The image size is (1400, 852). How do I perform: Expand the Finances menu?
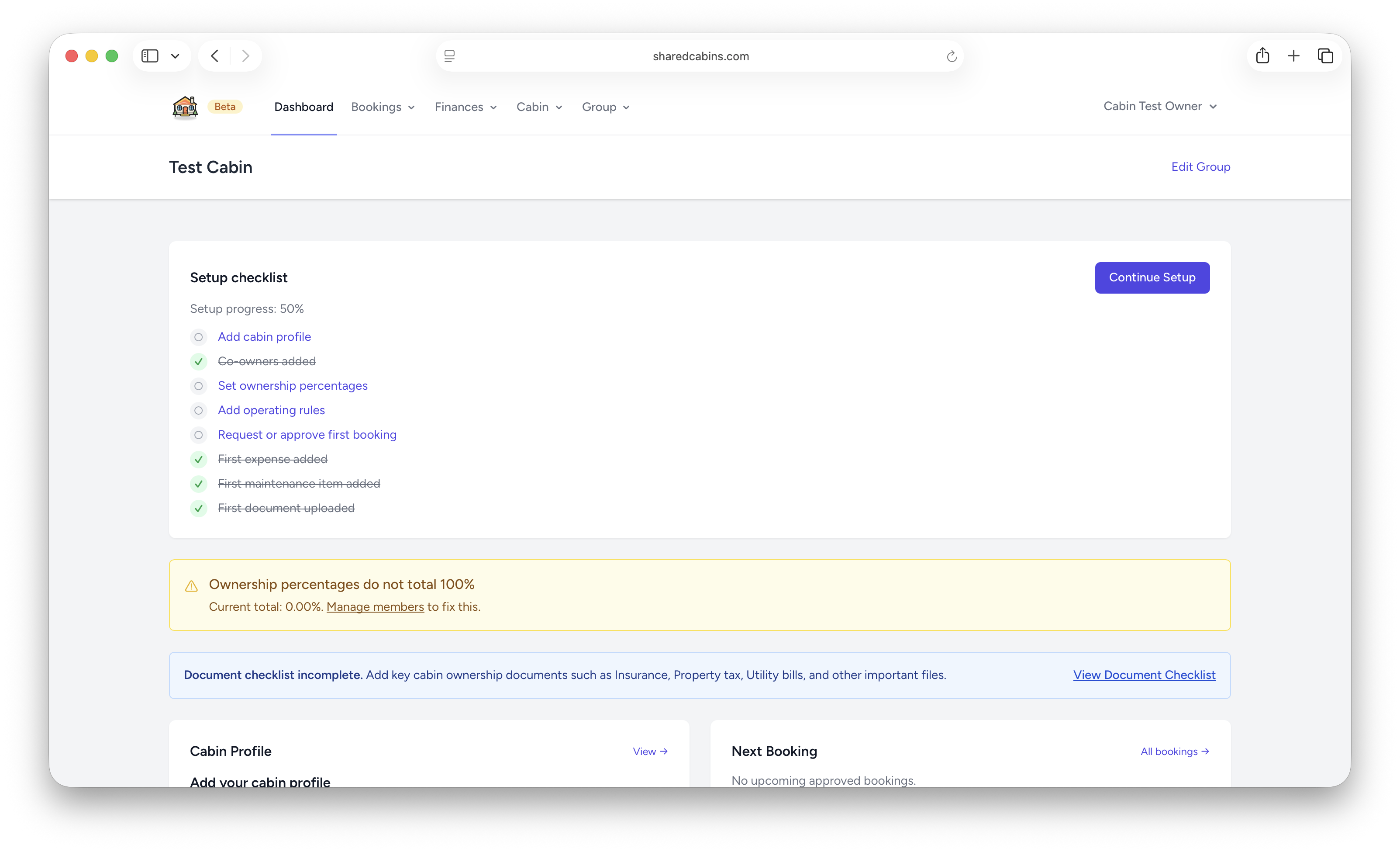[x=466, y=107]
